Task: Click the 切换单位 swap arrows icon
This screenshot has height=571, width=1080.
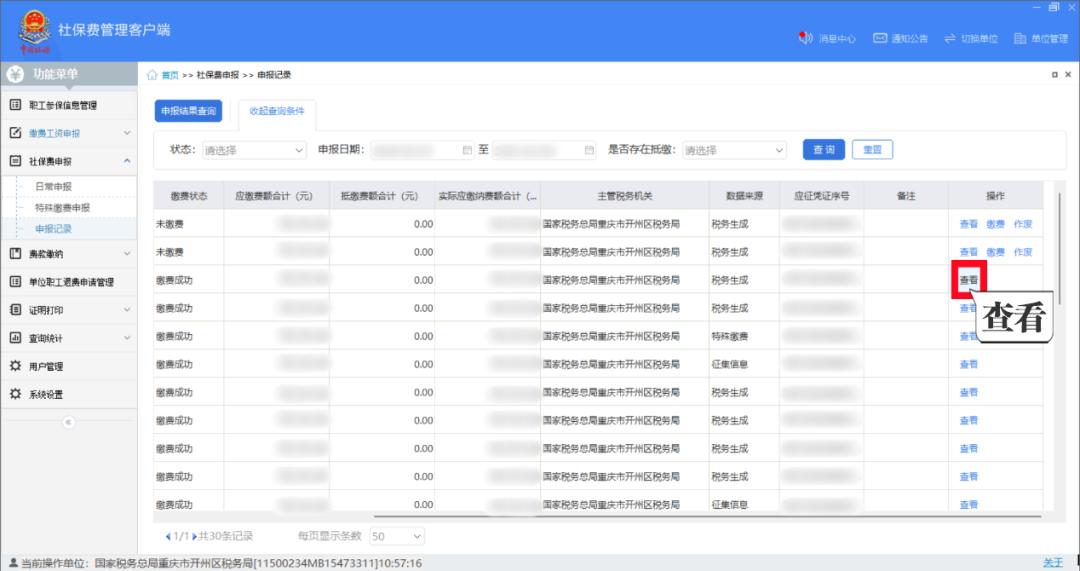Action: click(950, 38)
